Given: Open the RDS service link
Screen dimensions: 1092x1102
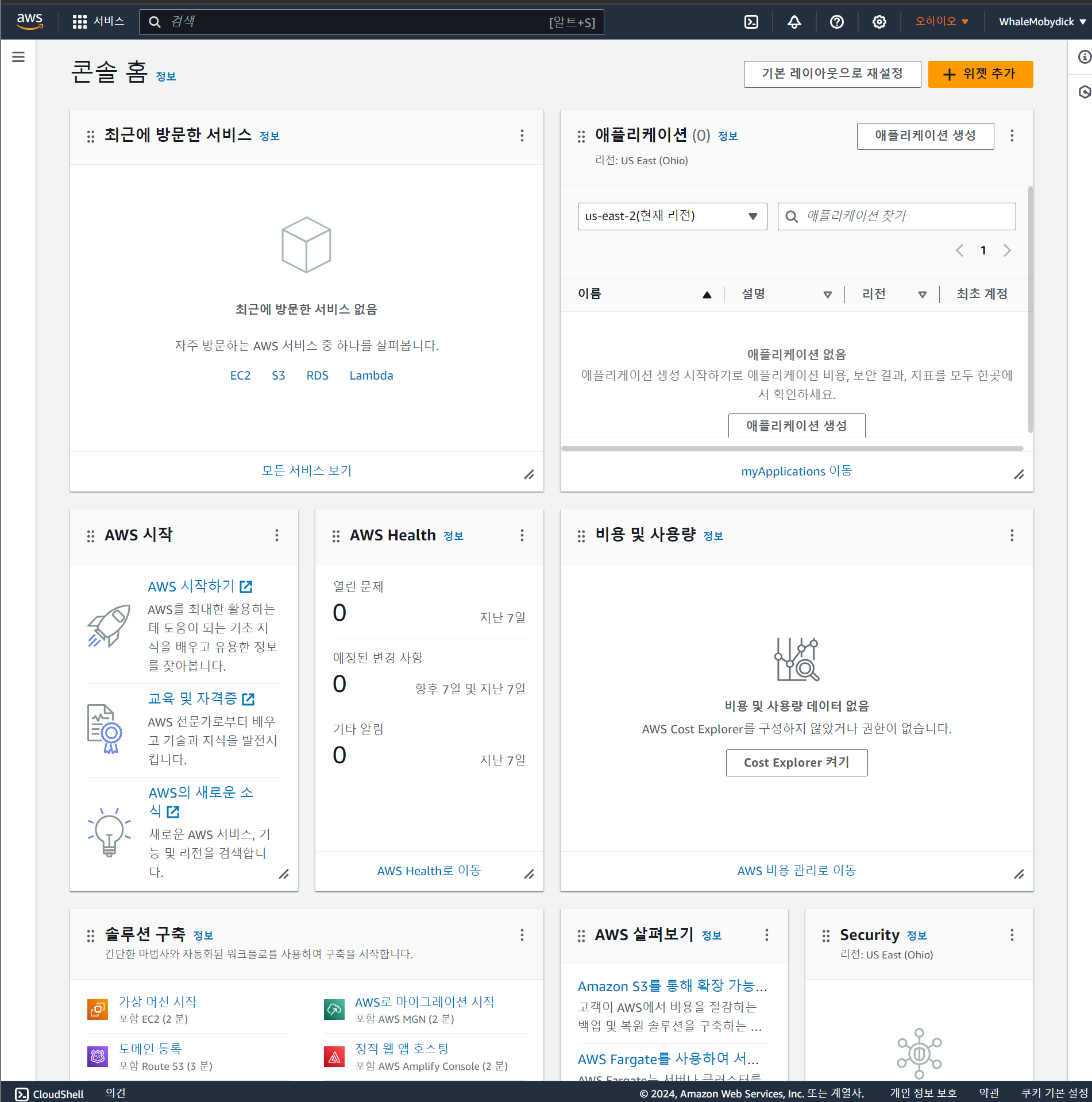Looking at the screenshot, I should [x=317, y=376].
